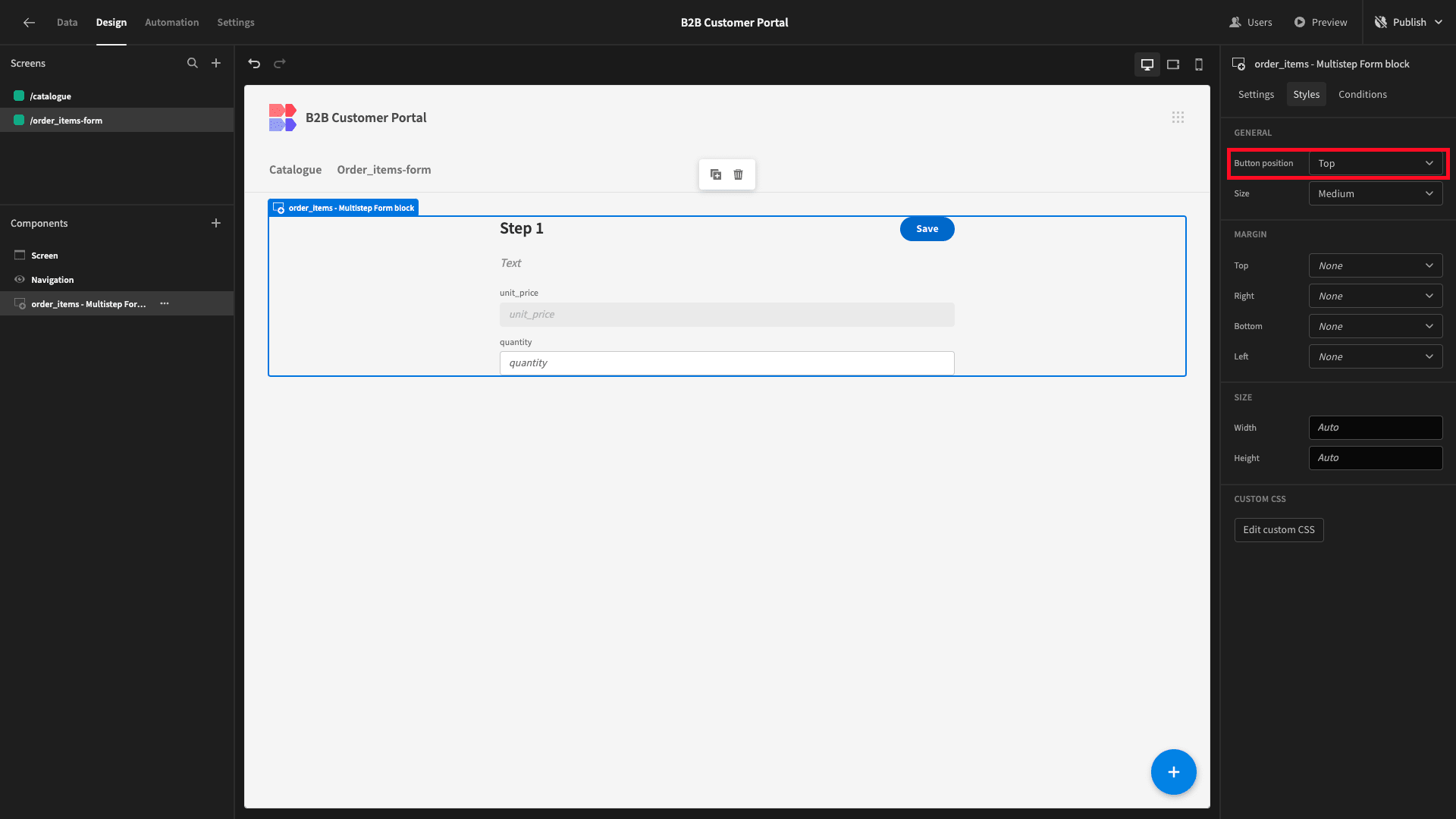Image resolution: width=1456 pixels, height=819 pixels.
Task: Open the grid menu in app header
Action: (x=1178, y=118)
